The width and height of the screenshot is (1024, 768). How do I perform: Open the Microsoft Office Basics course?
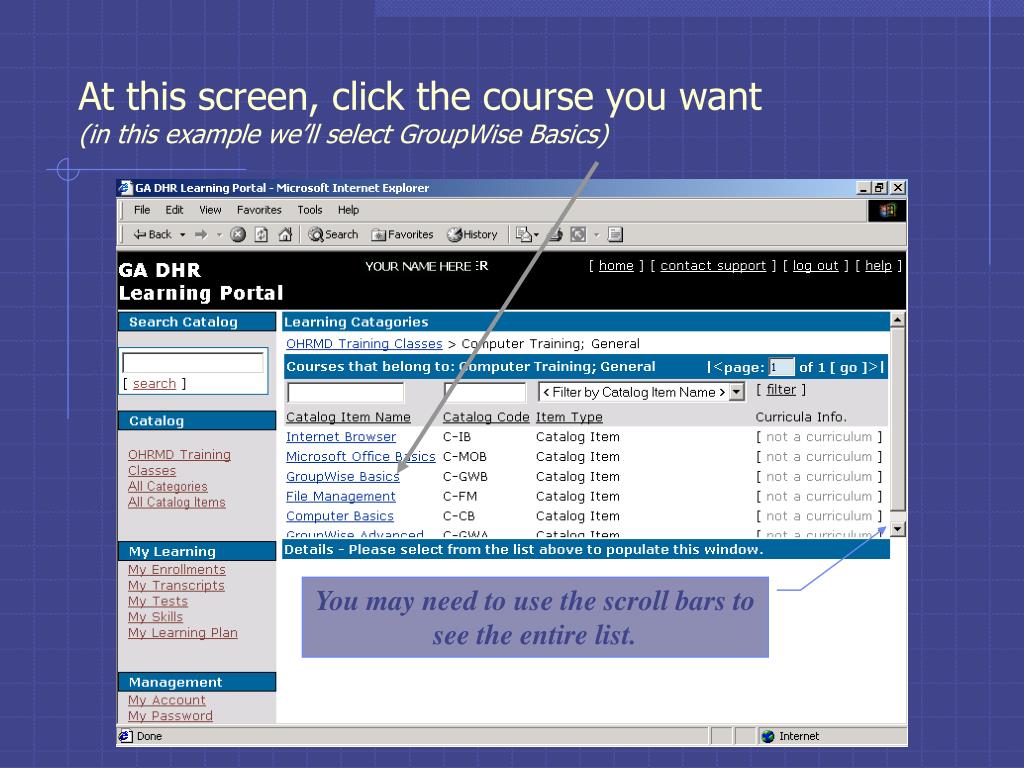pos(360,456)
